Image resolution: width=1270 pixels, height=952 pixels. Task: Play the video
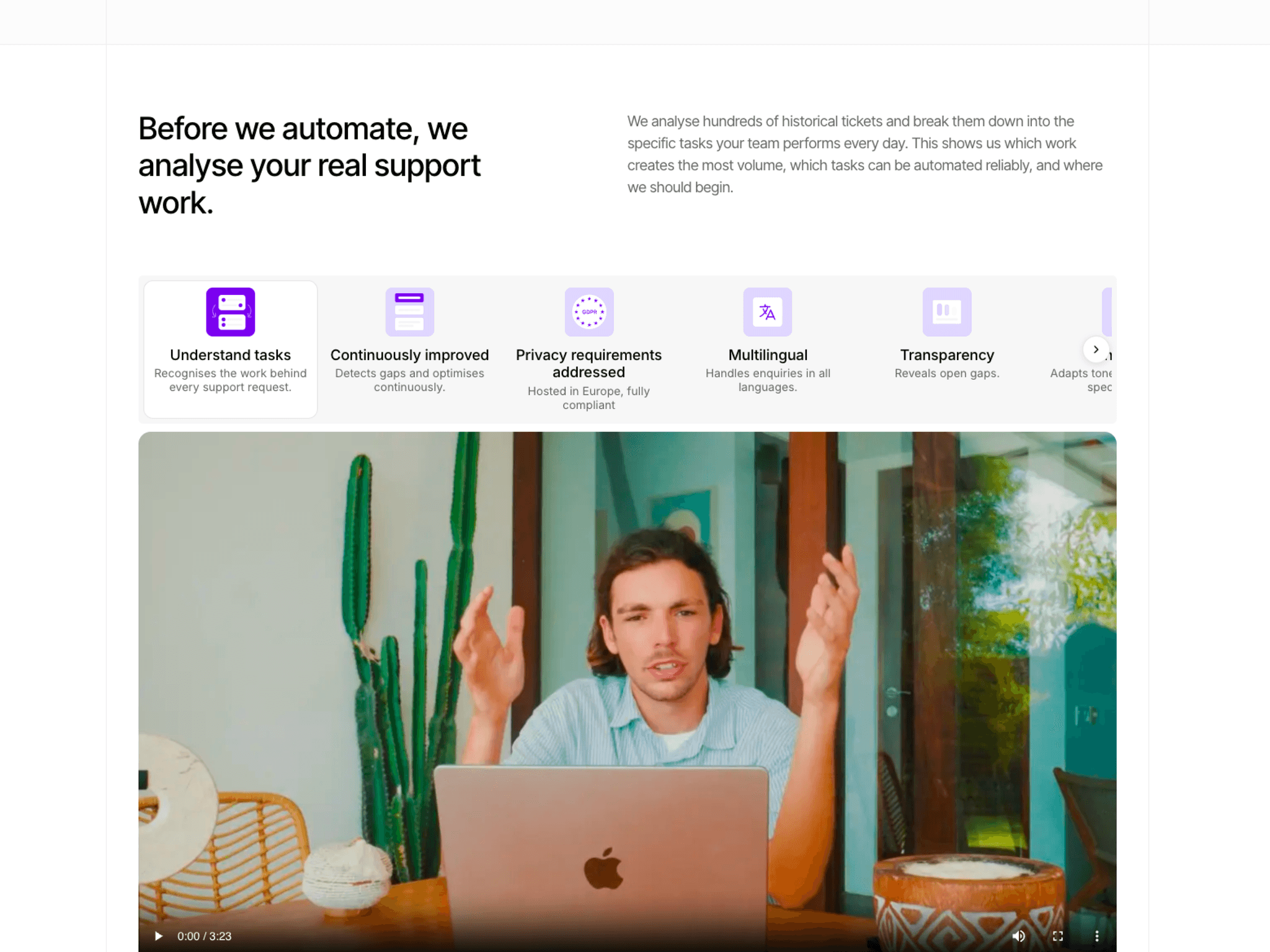[159, 936]
